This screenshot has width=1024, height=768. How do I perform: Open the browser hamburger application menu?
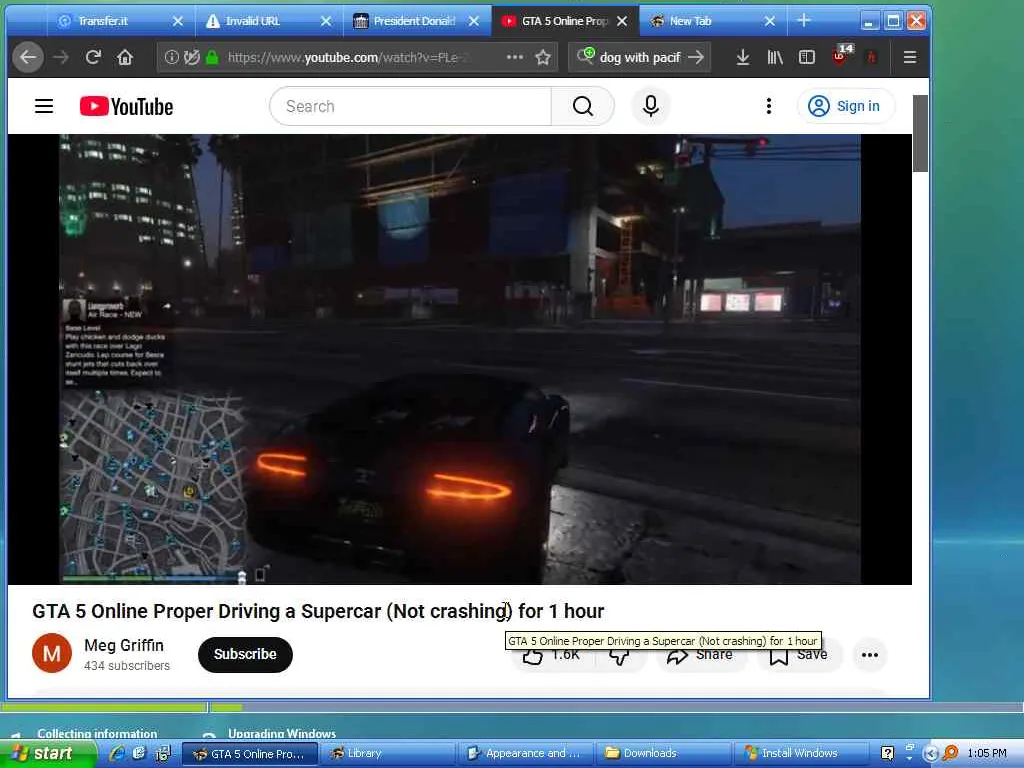(x=910, y=57)
